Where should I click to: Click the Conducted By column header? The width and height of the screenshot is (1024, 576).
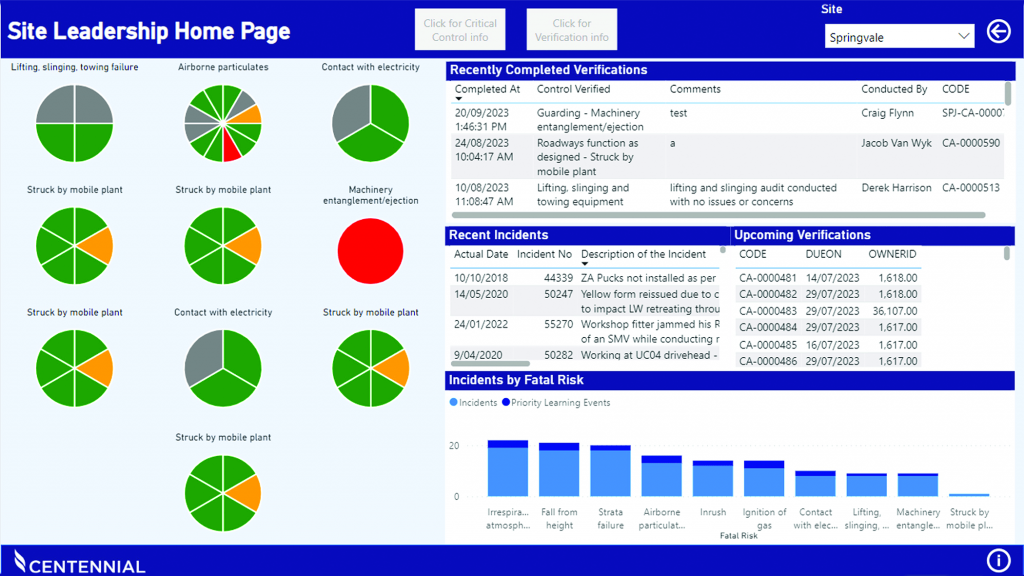(x=894, y=89)
